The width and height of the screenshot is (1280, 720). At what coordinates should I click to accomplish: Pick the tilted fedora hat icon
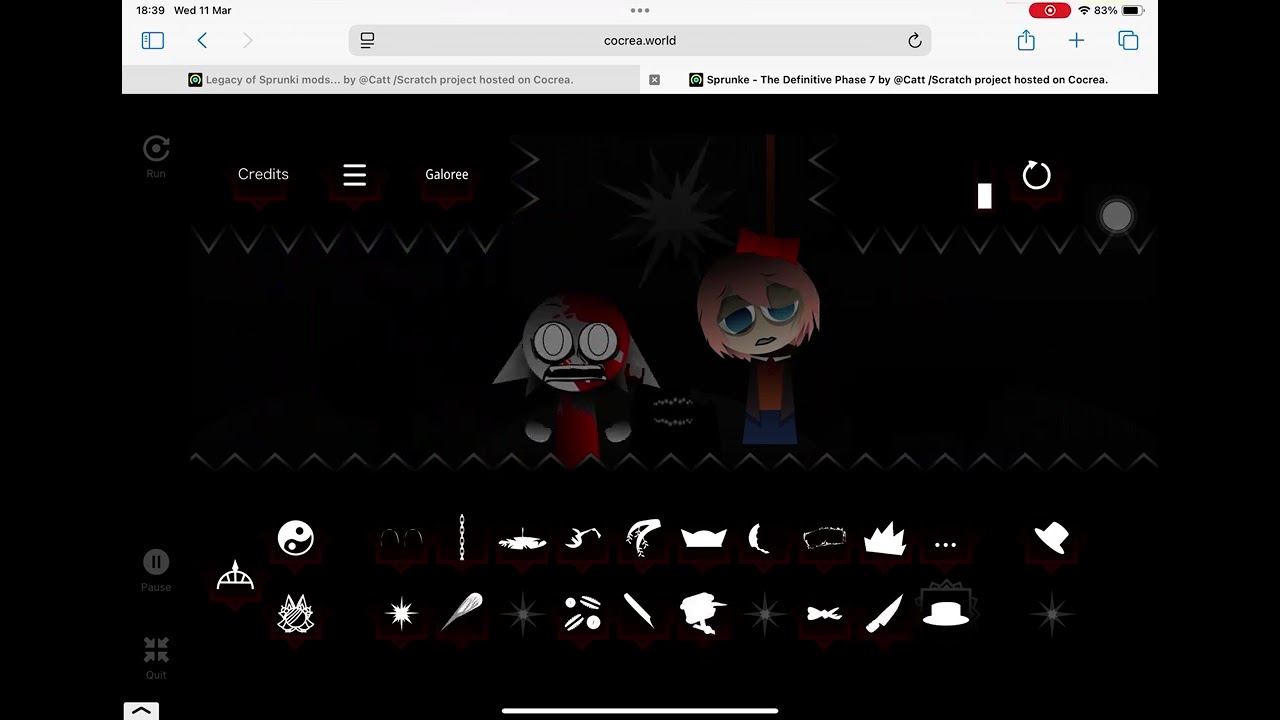[x=1051, y=538]
